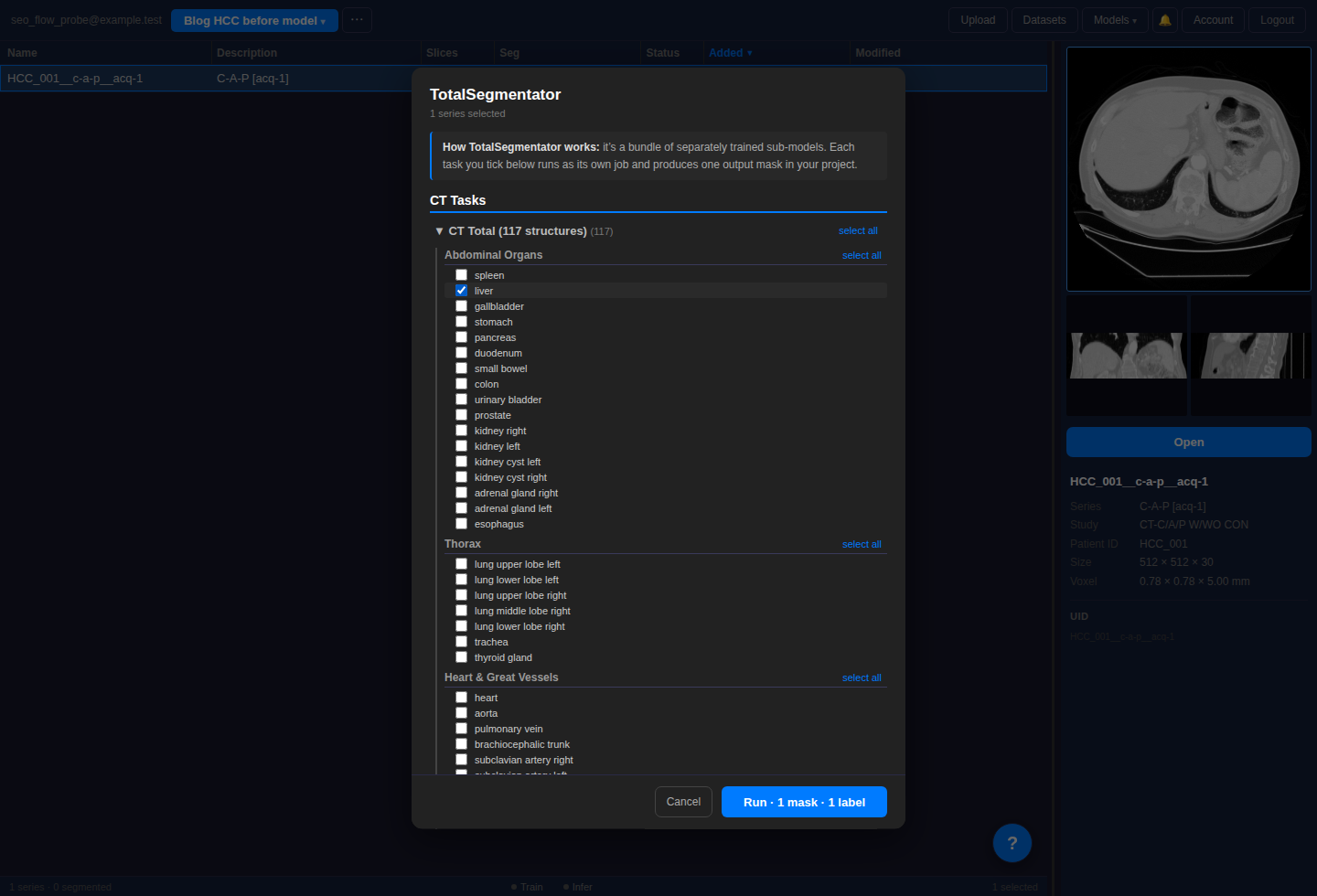Viewport: 1317px width, 896px height.
Task: Click the Upload button
Action: [x=978, y=20]
